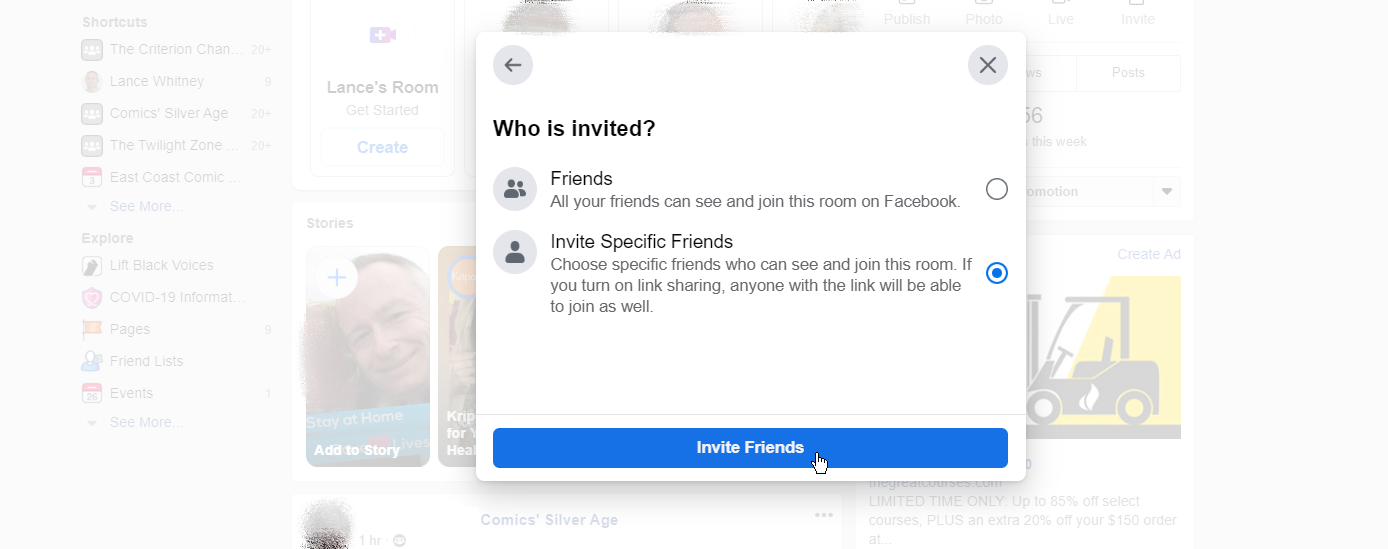This screenshot has width=1388, height=549.
Task: Click the Invite Friends button
Action: click(x=750, y=448)
